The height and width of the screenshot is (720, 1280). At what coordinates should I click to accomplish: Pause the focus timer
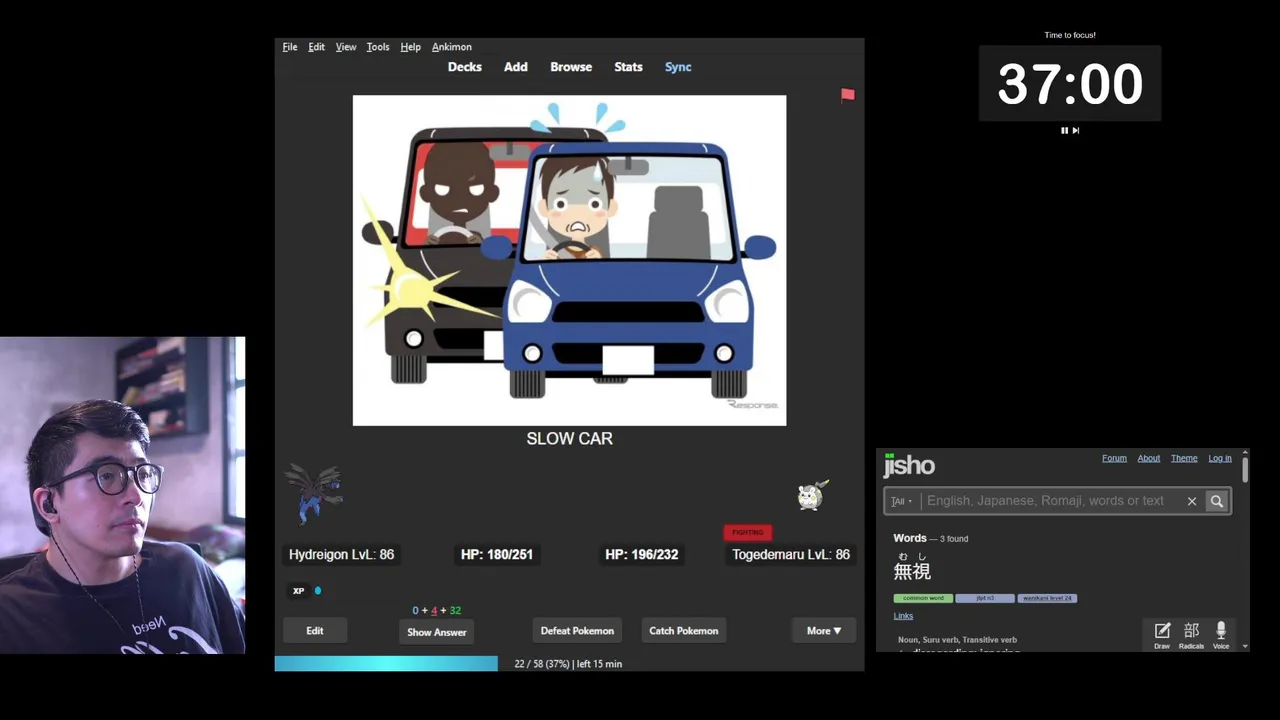pos(1064,130)
